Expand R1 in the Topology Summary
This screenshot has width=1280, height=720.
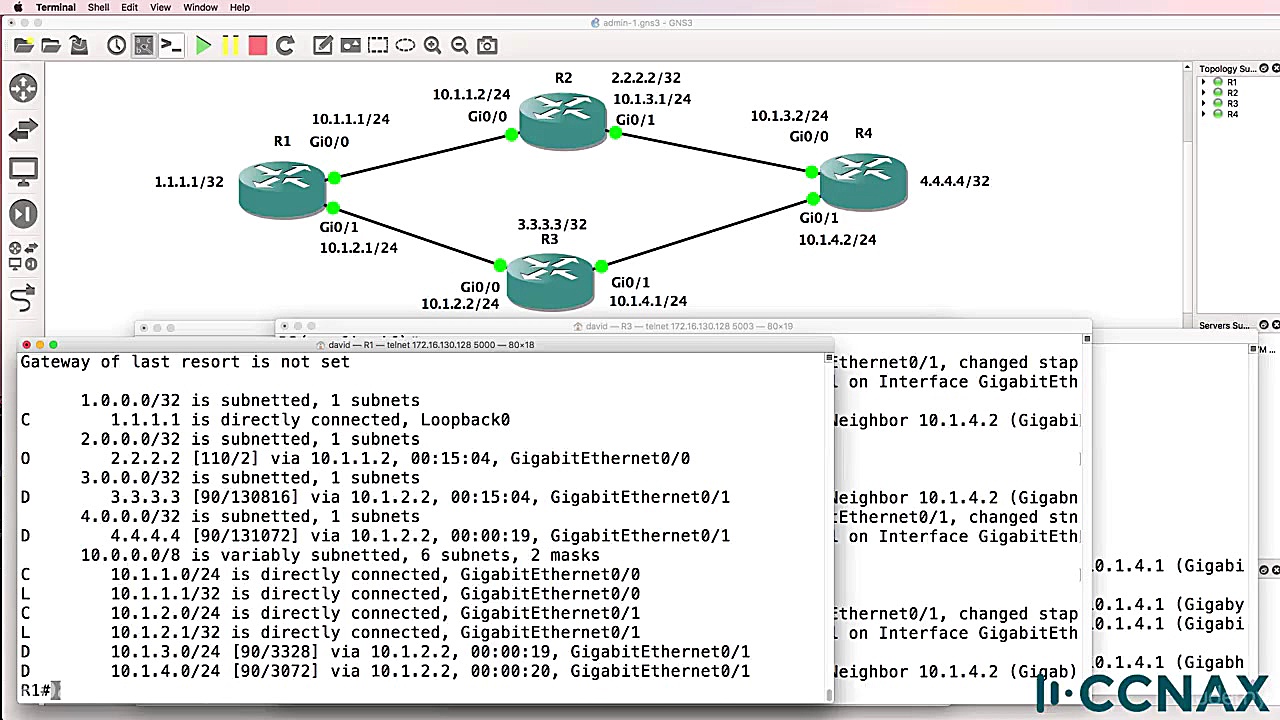tap(1204, 82)
